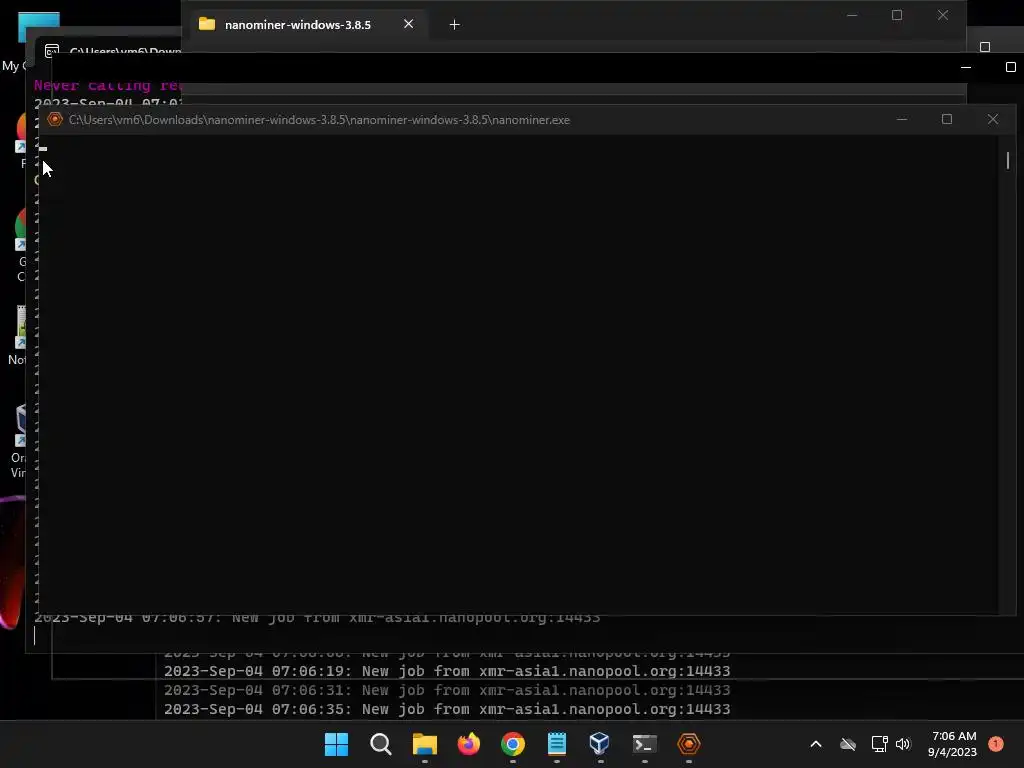Open VirtualBox from the taskbar

coord(600,744)
